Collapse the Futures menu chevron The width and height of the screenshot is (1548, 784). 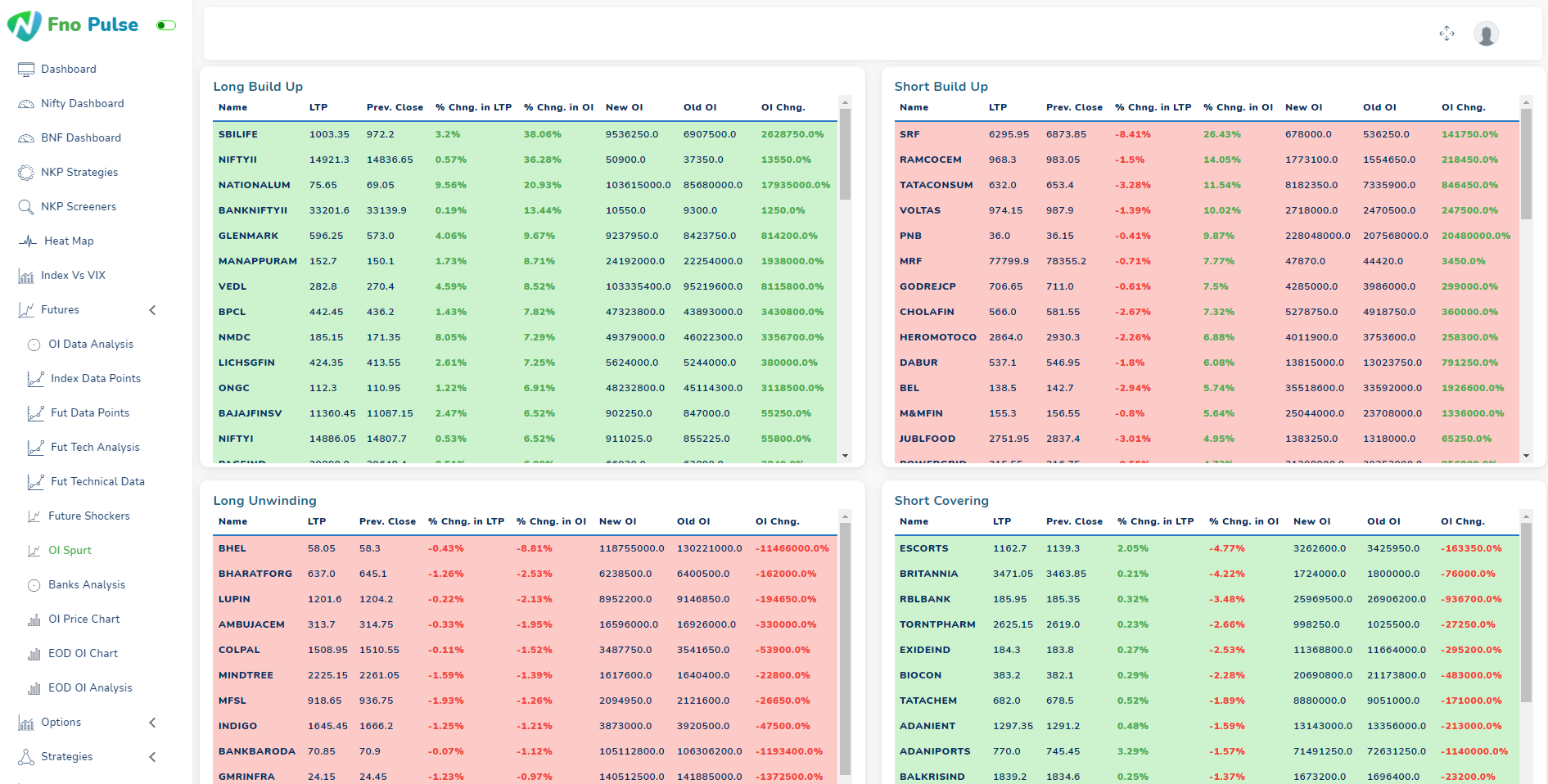pyautogui.click(x=152, y=310)
